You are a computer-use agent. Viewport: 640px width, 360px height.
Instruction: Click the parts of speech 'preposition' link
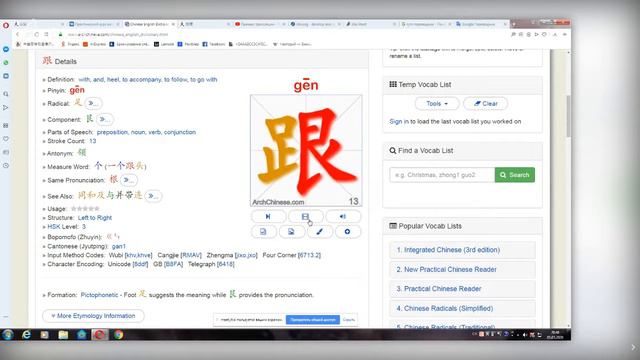pos(112,132)
